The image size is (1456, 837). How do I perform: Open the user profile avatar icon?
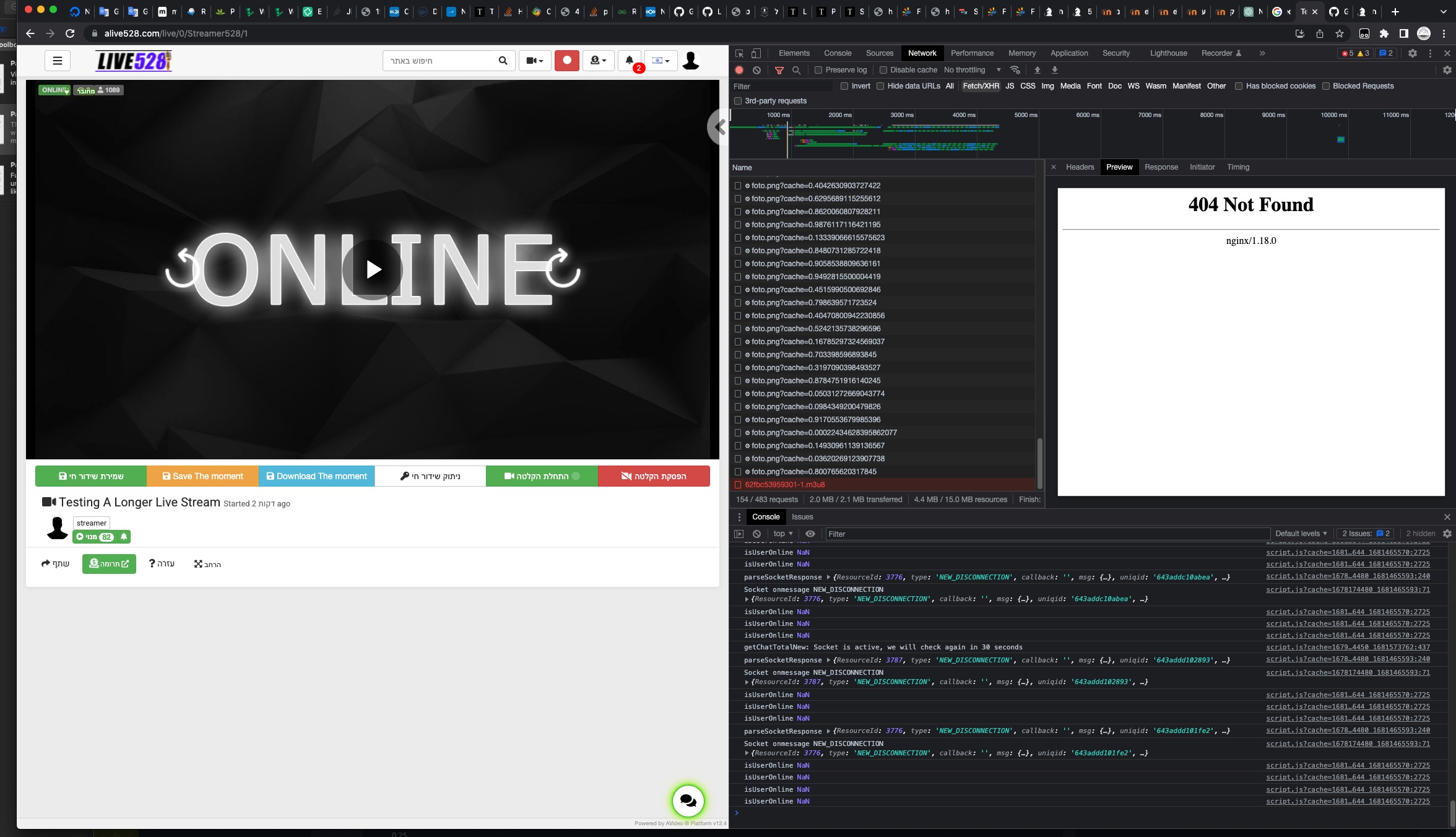[x=691, y=61]
